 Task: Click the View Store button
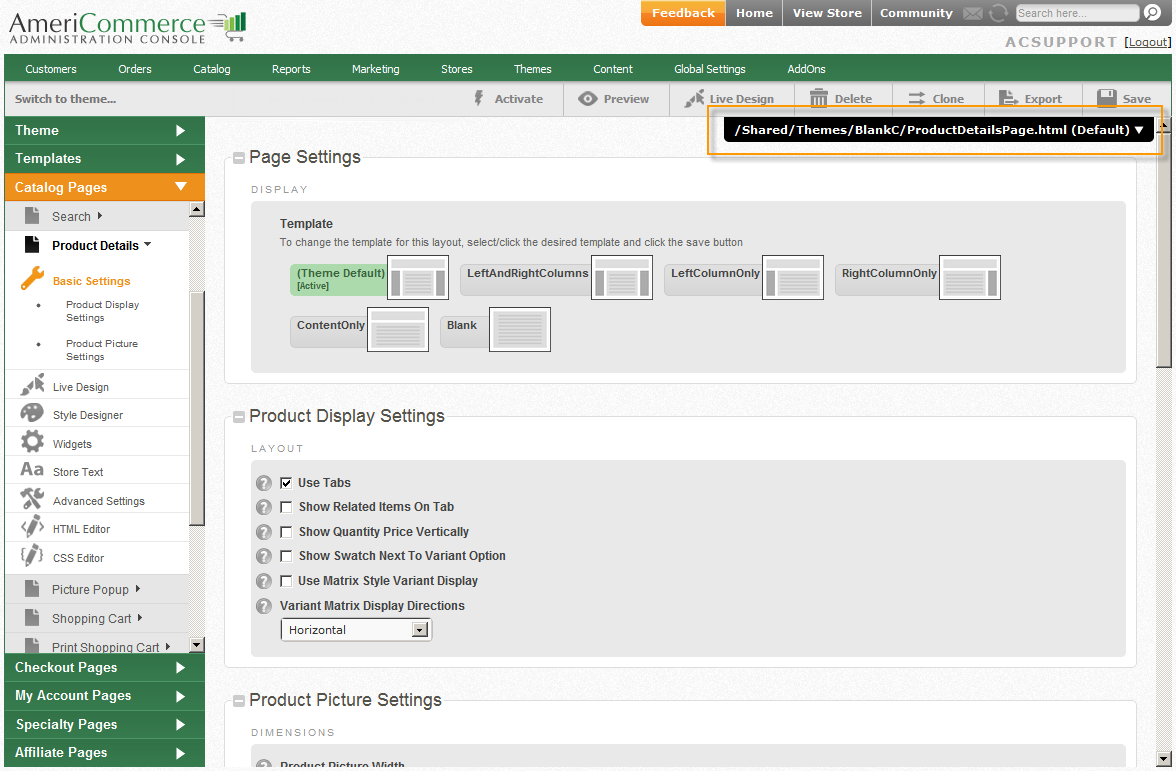pyautogui.click(x=827, y=13)
